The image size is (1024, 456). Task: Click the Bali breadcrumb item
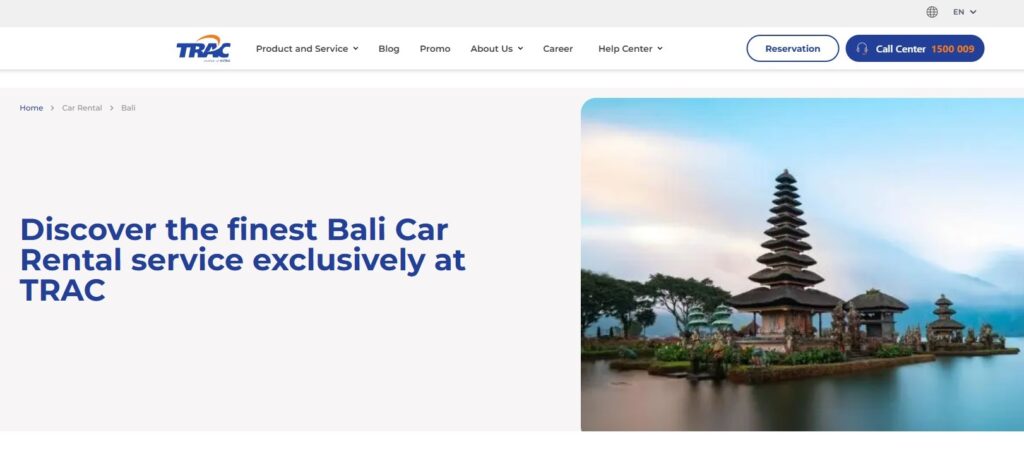pyautogui.click(x=128, y=108)
